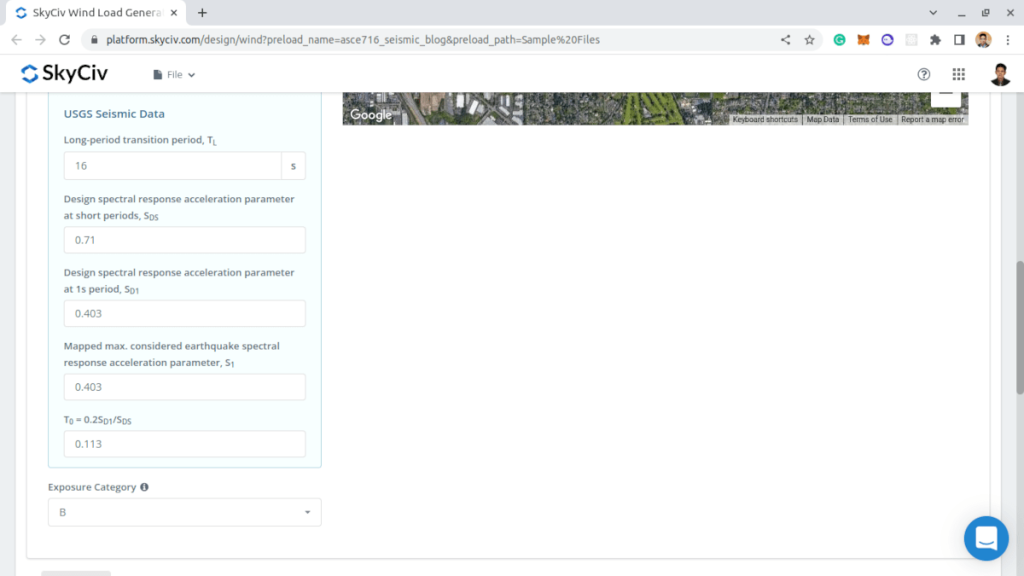Click Report a map error link
This screenshot has height=576, width=1024.
(x=932, y=119)
